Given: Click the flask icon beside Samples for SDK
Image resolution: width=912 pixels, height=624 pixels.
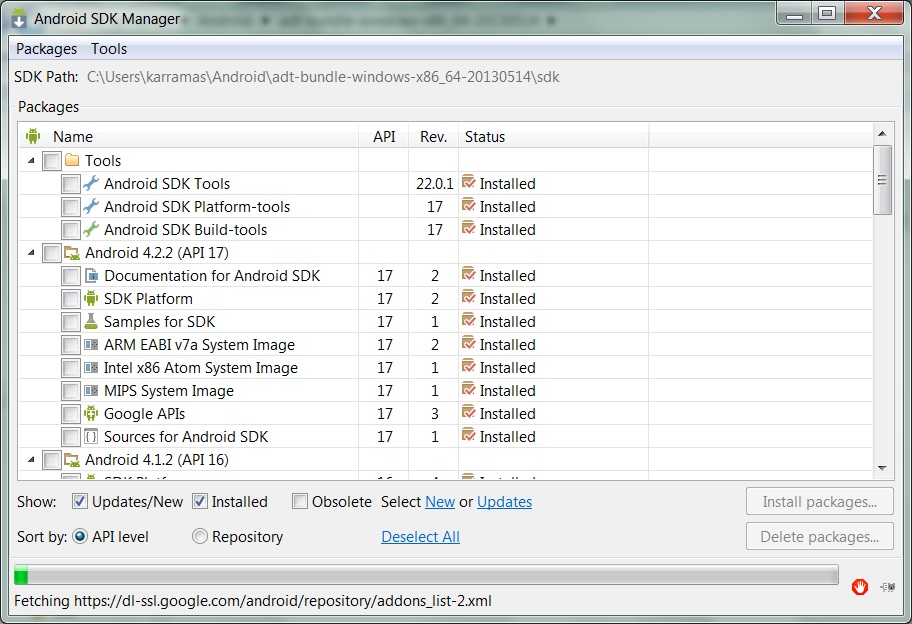Looking at the screenshot, I should [x=91, y=321].
